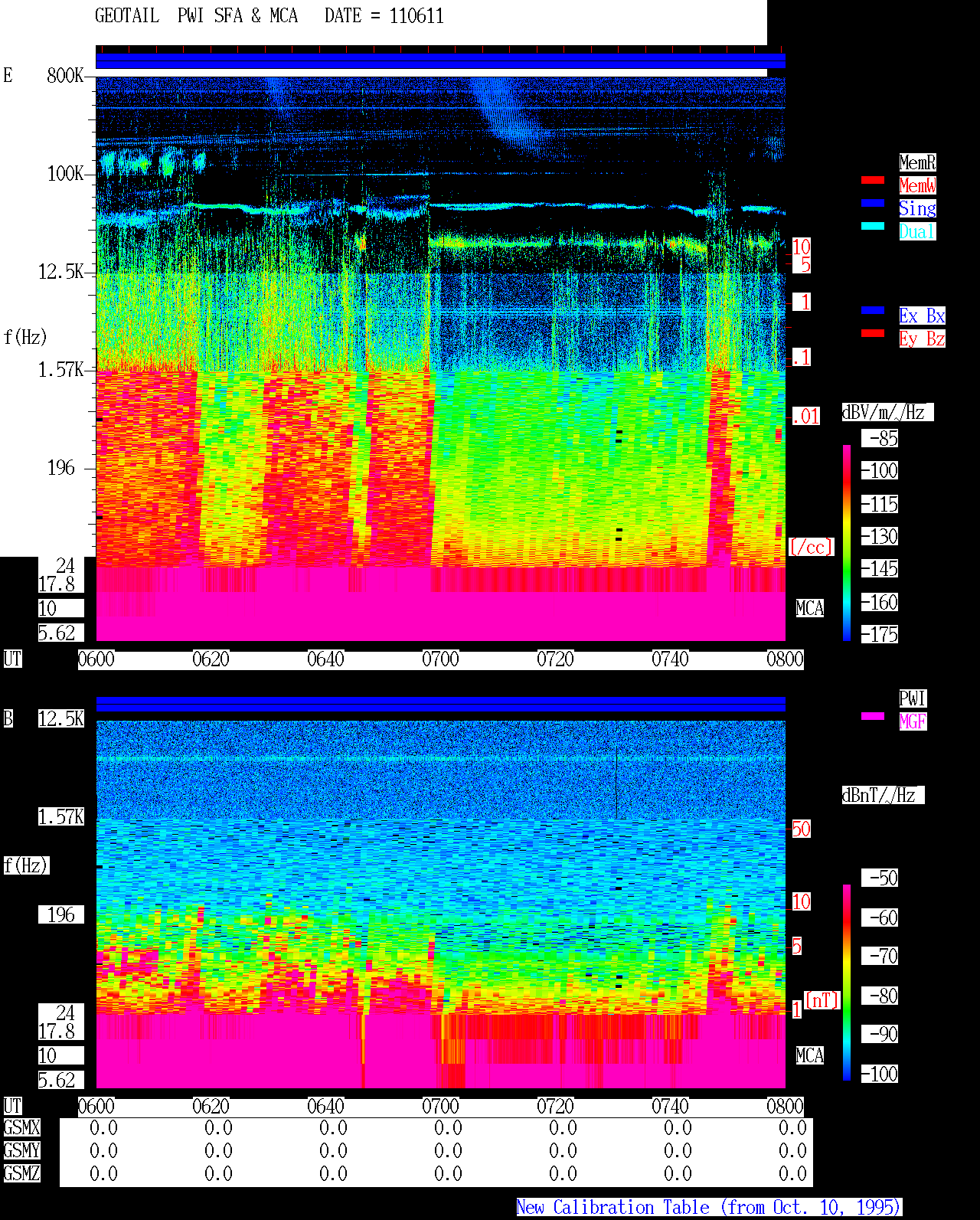Click the blue Ex Bx legend swatch
This screenshot has width=980, height=1220.
873,311
